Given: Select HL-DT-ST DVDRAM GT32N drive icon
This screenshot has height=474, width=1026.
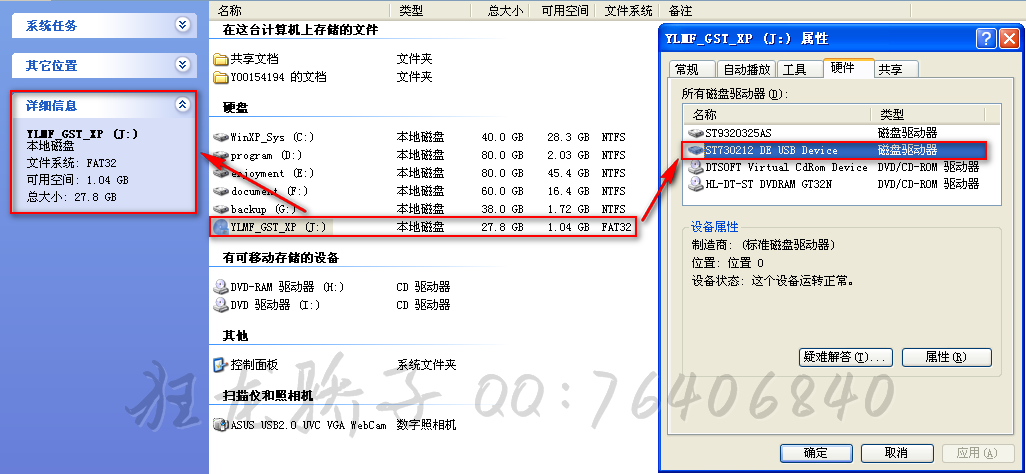Looking at the screenshot, I should coord(696,185).
